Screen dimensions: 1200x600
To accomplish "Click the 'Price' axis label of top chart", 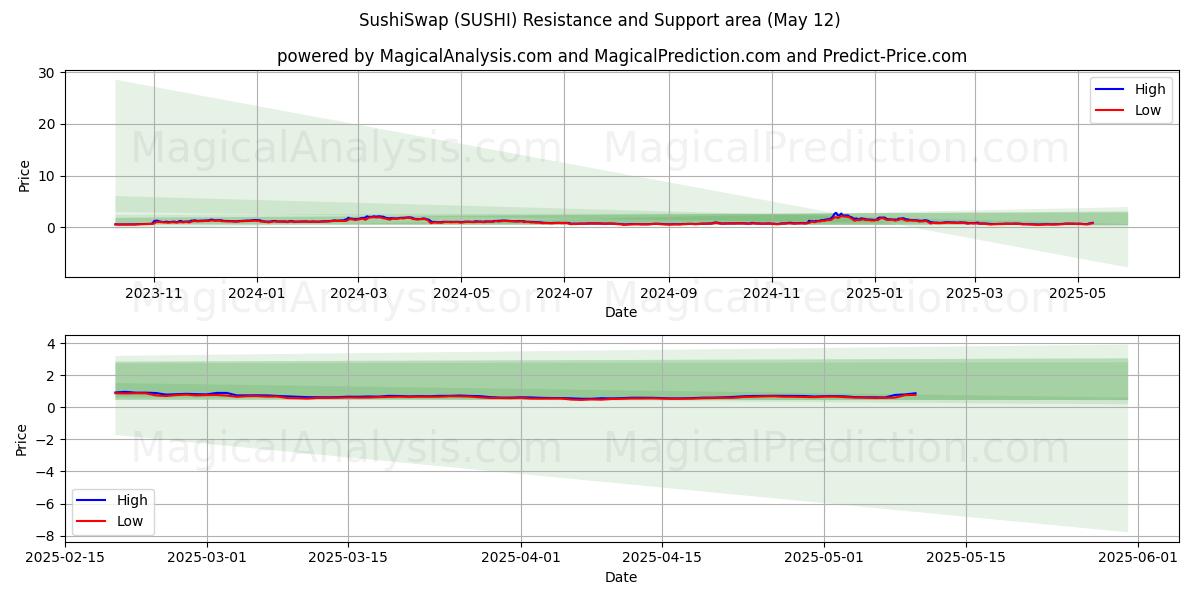I will pyautogui.click(x=25, y=175).
